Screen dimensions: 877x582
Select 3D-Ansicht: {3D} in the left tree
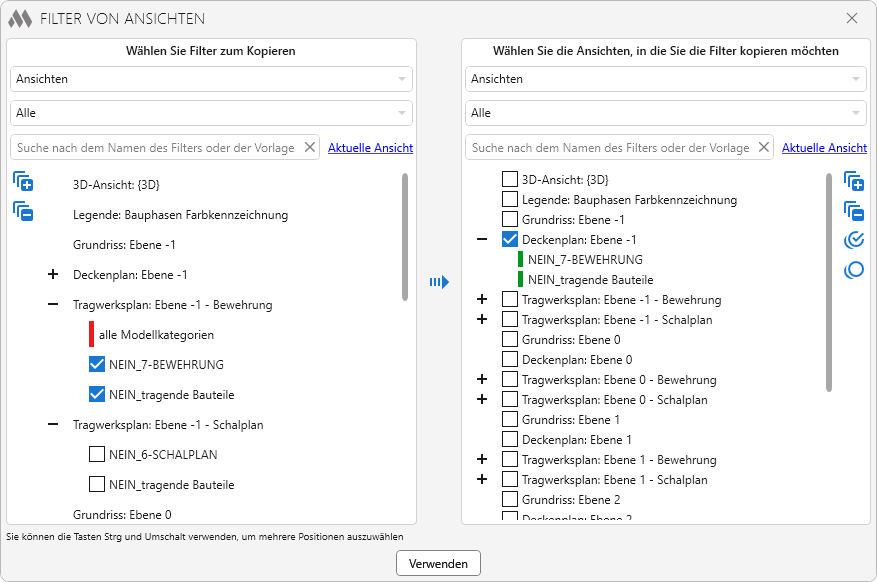(x=116, y=185)
